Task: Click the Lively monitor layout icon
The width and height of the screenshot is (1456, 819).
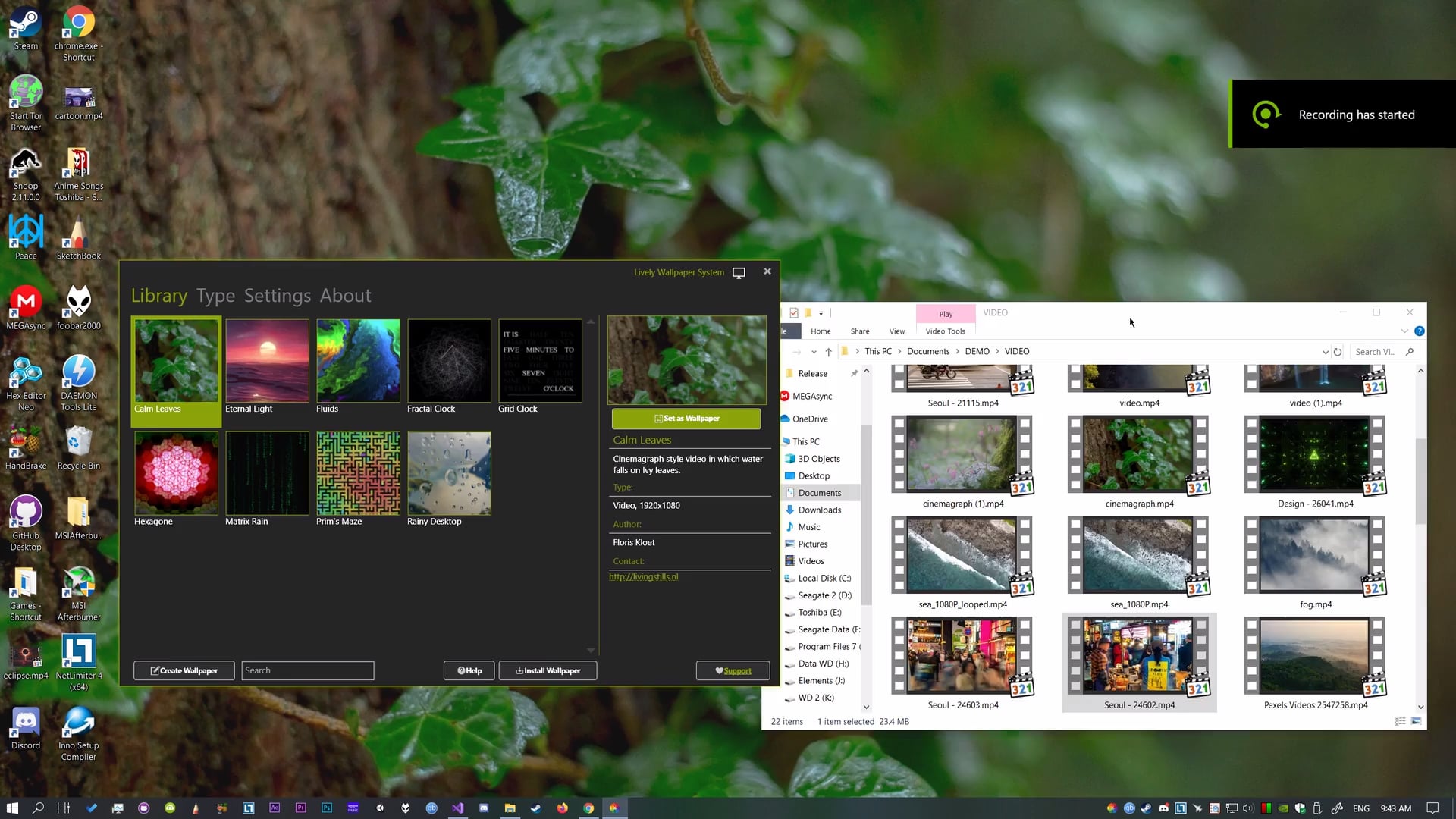Action: point(739,273)
